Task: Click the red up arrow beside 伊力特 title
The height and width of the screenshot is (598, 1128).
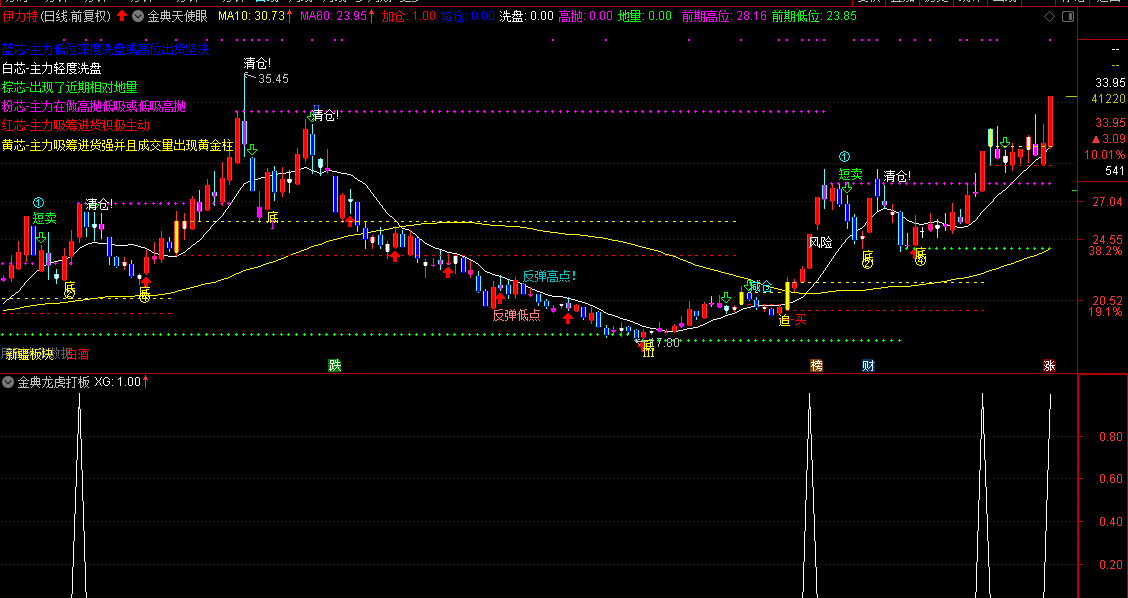Action: coord(122,16)
